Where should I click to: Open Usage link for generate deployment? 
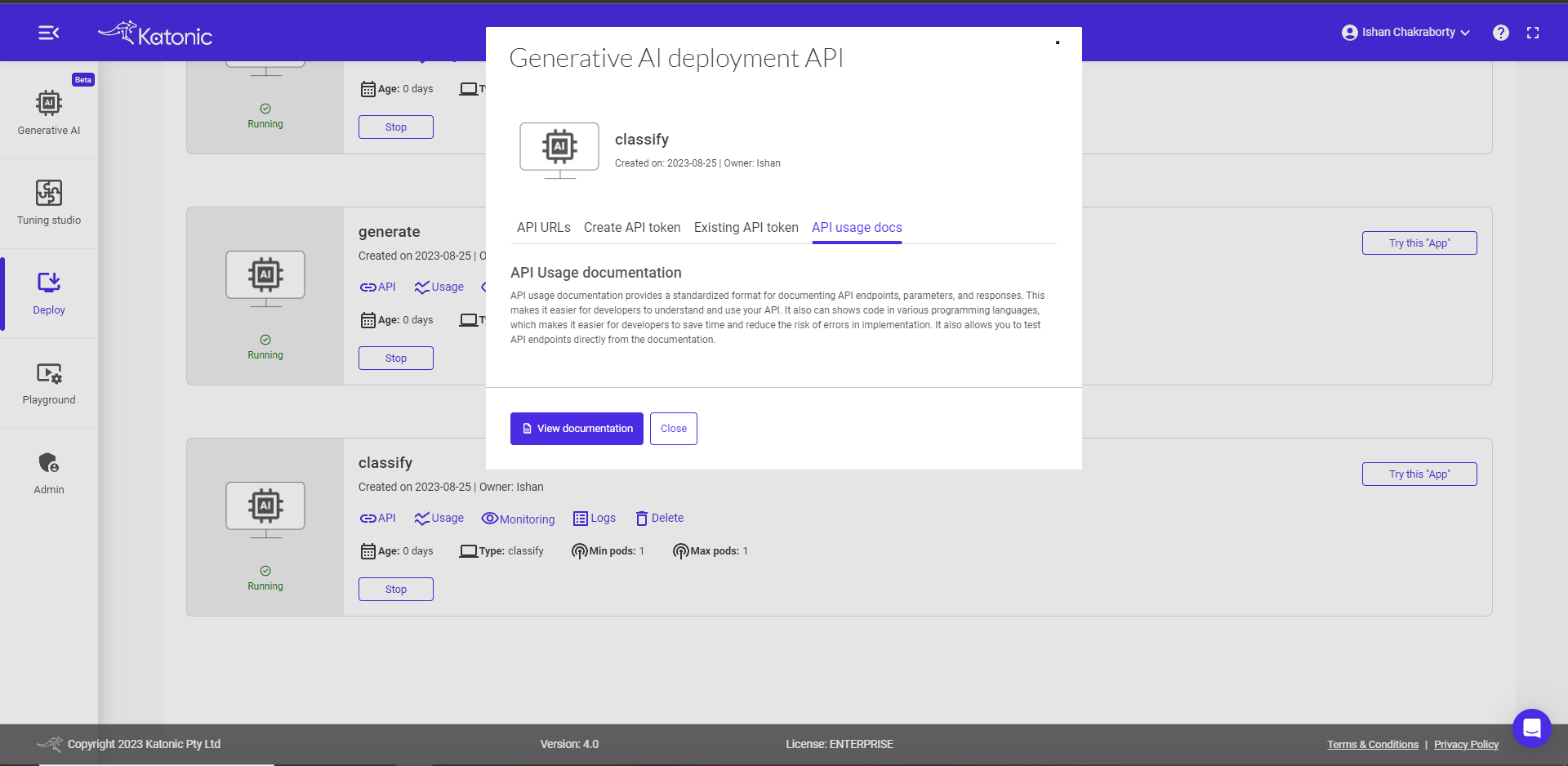439,287
